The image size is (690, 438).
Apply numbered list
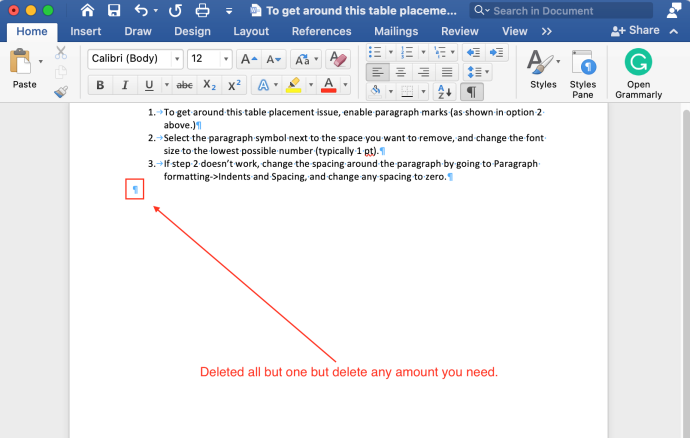click(x=407, y=52)
